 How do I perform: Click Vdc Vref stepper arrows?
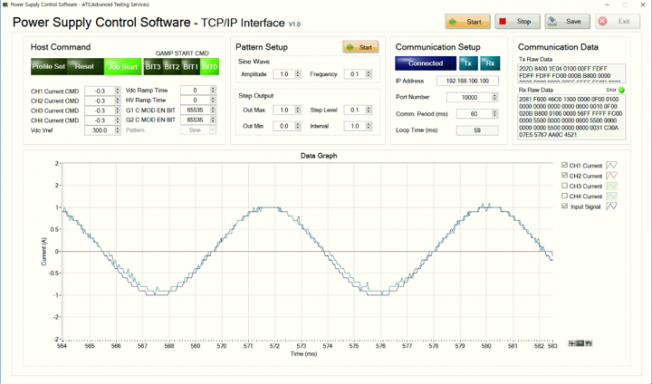[x=118, y=130]
